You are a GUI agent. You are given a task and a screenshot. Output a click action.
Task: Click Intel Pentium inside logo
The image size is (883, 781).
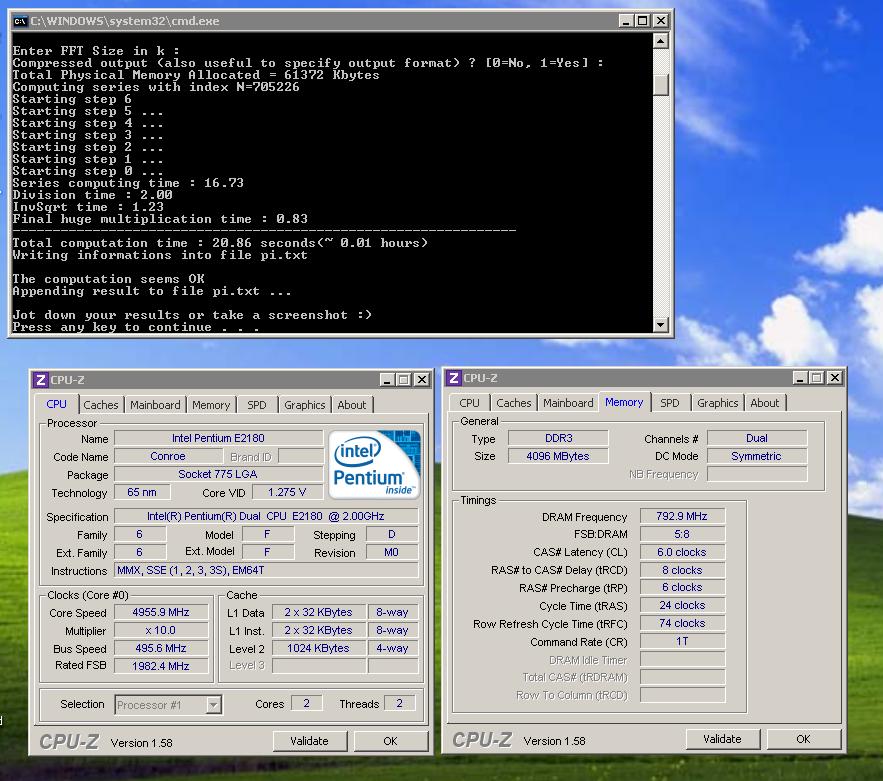(374, 465)
